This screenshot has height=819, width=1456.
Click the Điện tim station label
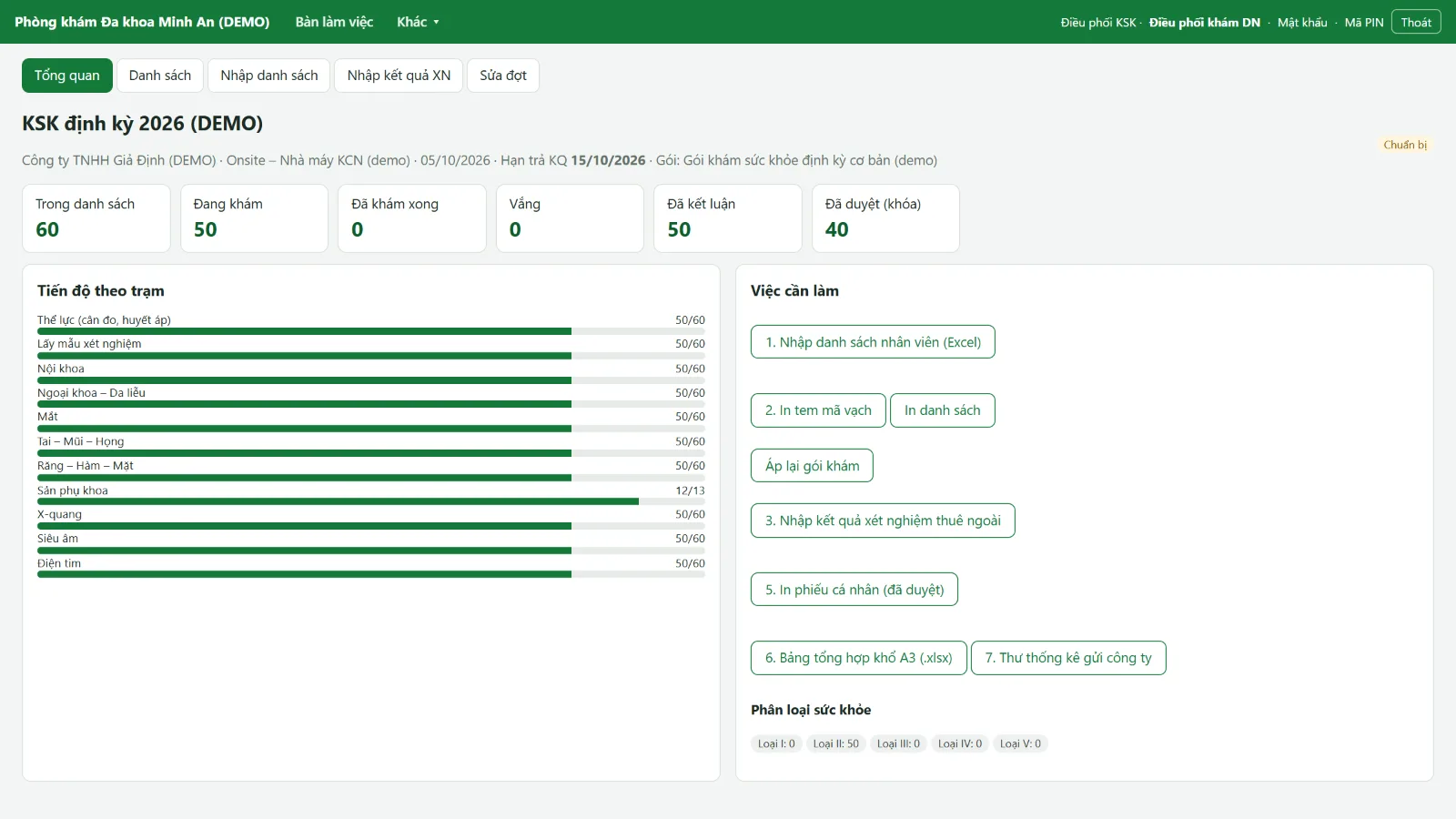[59, 563]
